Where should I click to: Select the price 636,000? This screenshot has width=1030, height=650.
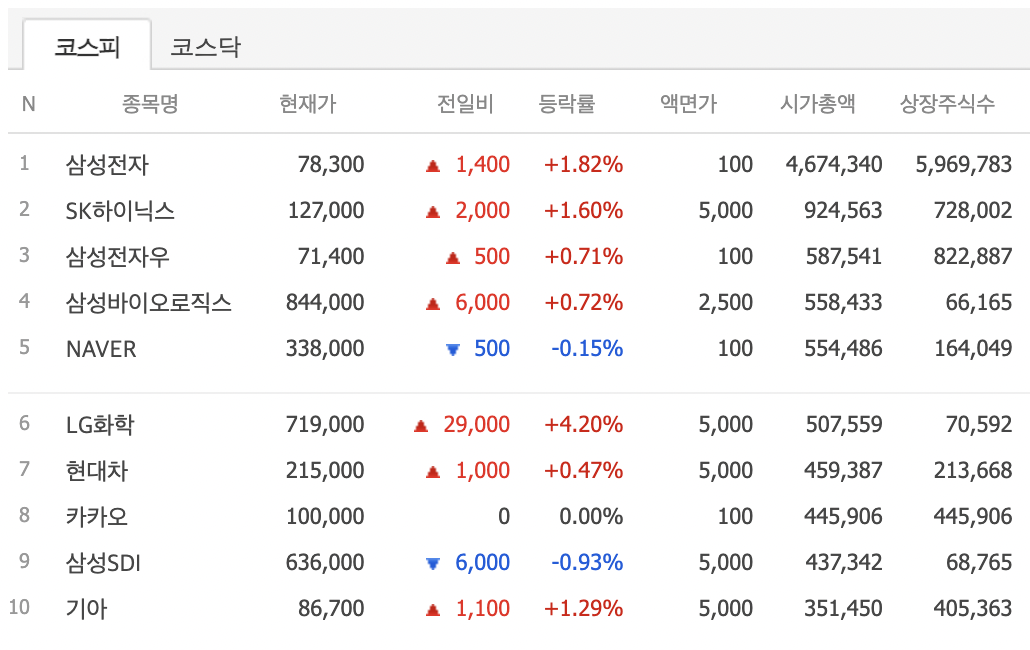(325, 562)
